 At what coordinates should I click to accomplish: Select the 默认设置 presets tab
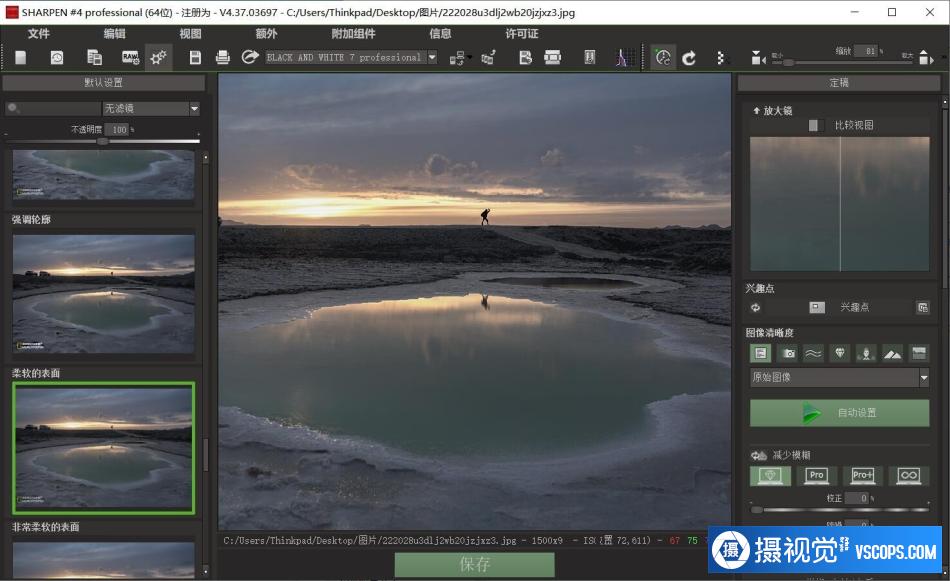click(104, 82)
